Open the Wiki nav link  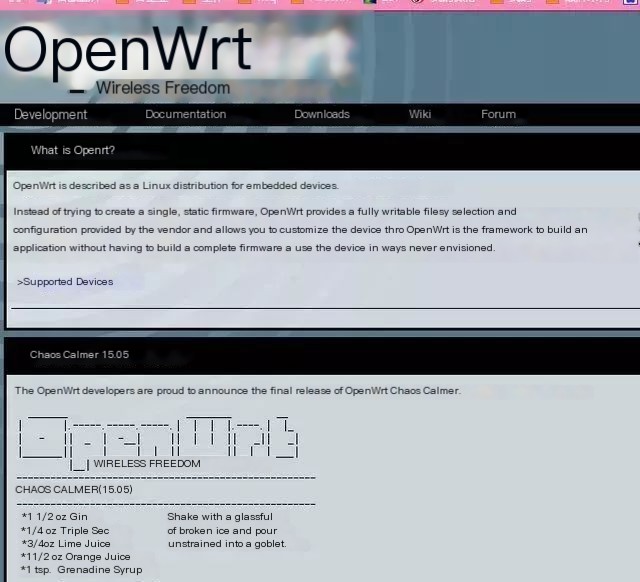[420, 114]
